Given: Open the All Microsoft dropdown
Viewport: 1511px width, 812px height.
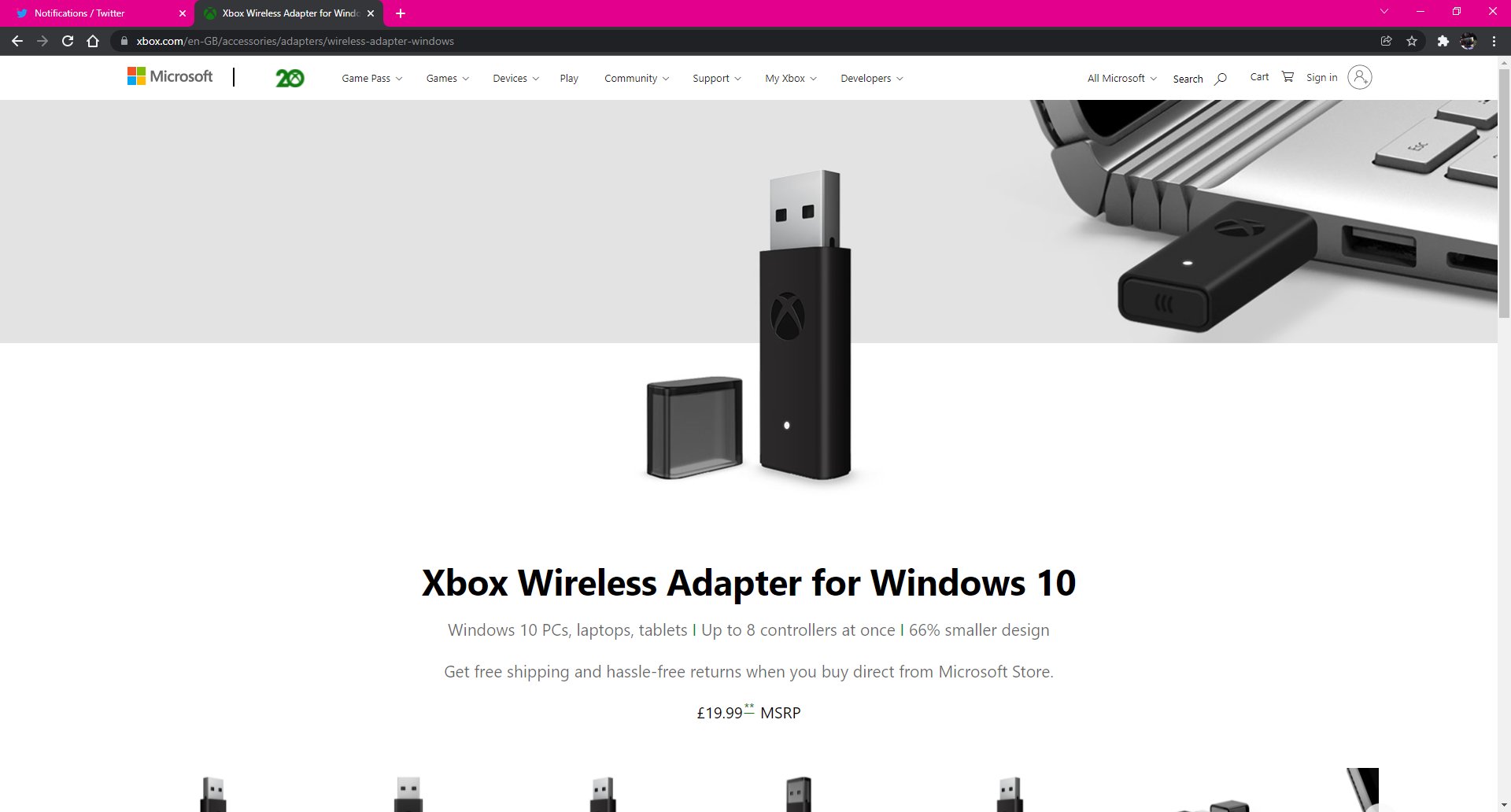Looking at the screenshot, I should [1122, 78].
